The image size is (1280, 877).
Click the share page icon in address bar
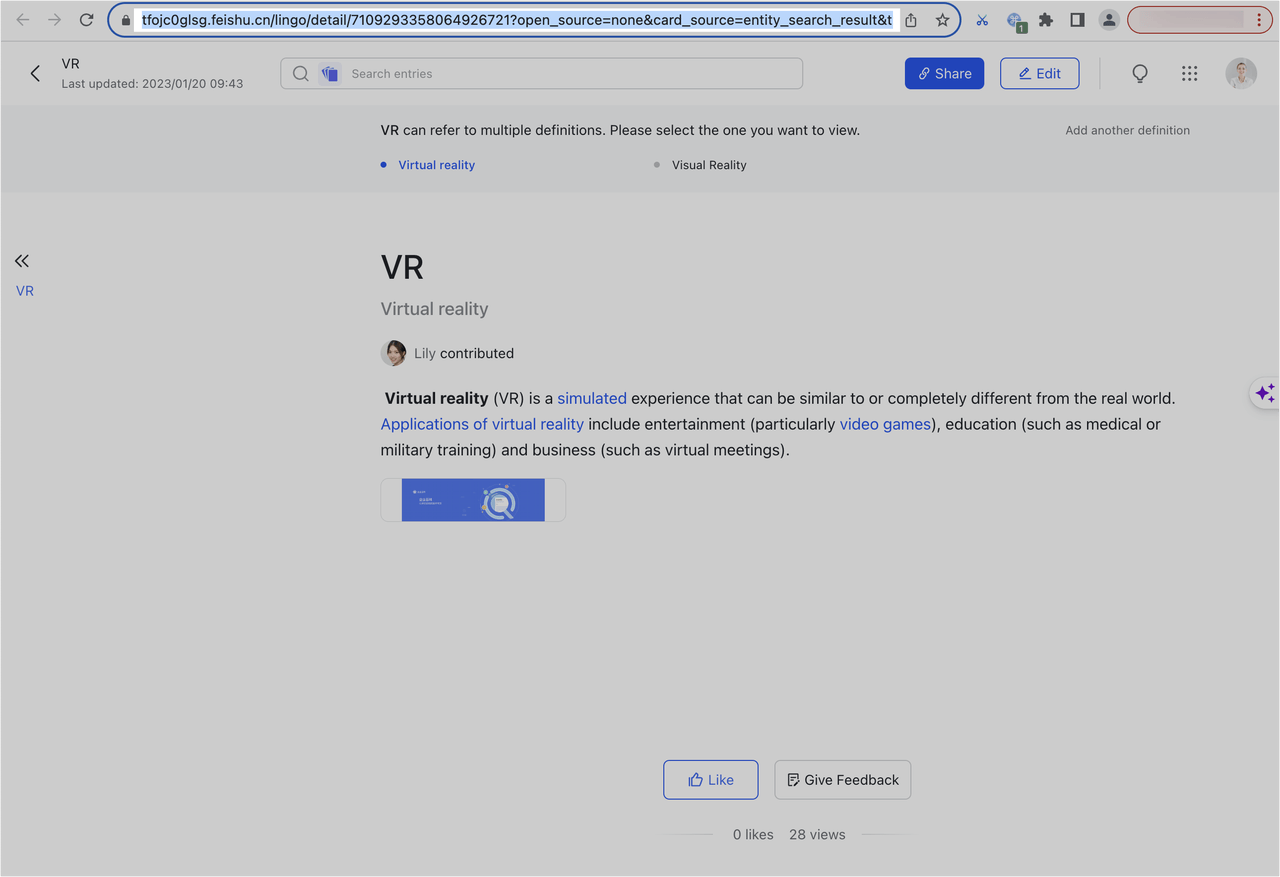(x=911, y=20)
